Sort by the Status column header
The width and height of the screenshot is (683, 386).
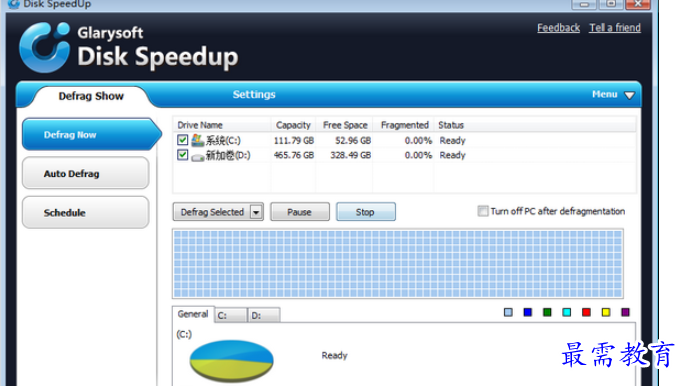click(451, 125)
